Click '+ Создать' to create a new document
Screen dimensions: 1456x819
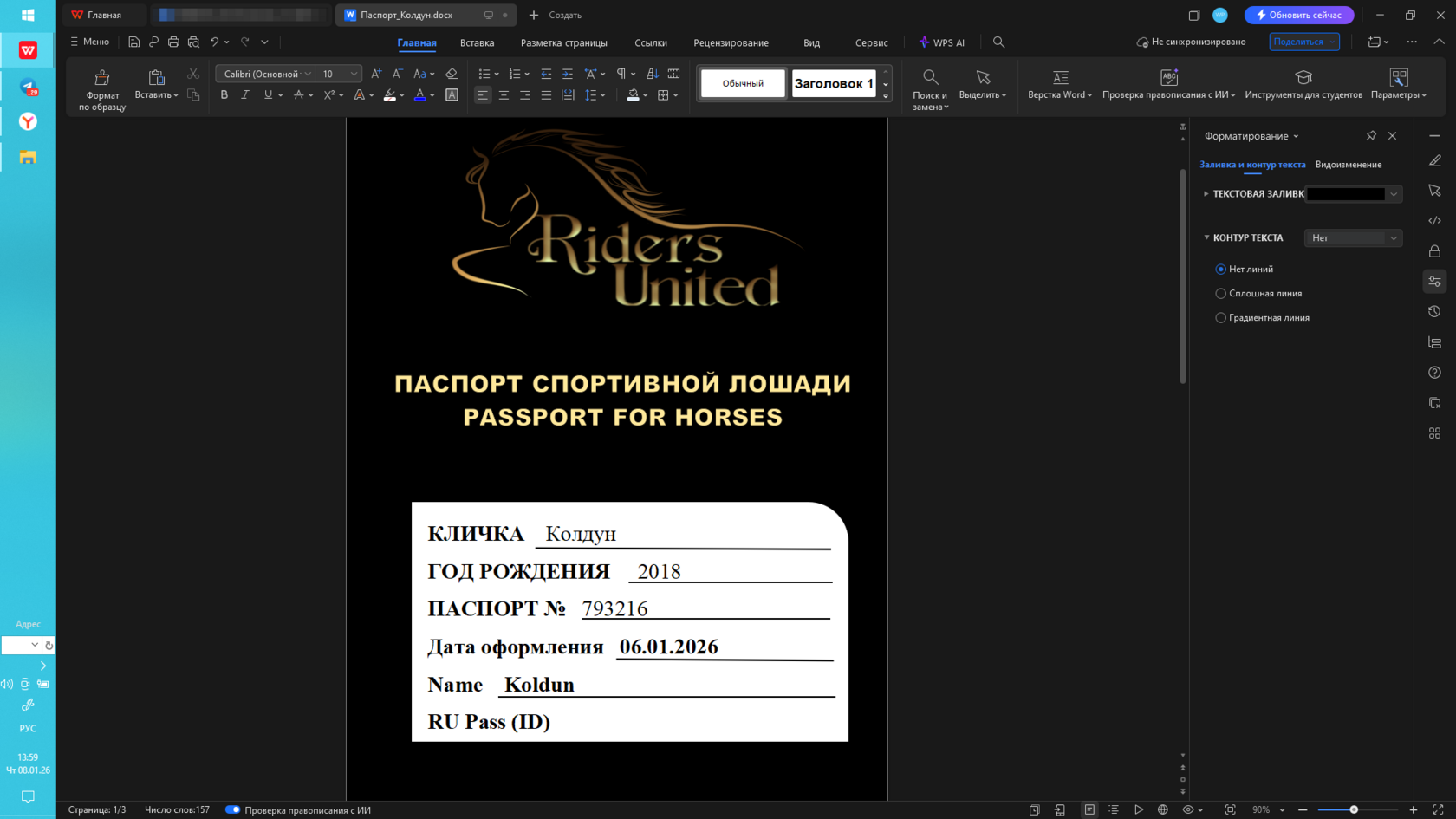(x=556, y=15)
